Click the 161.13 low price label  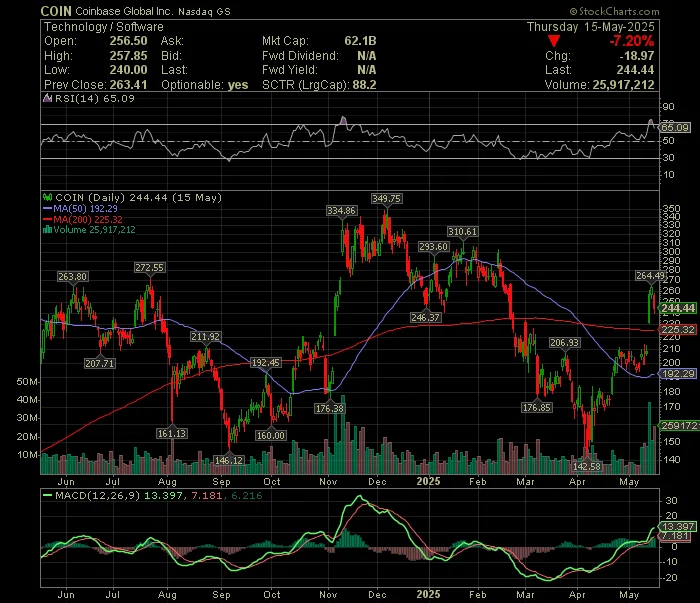click(172, 433)
